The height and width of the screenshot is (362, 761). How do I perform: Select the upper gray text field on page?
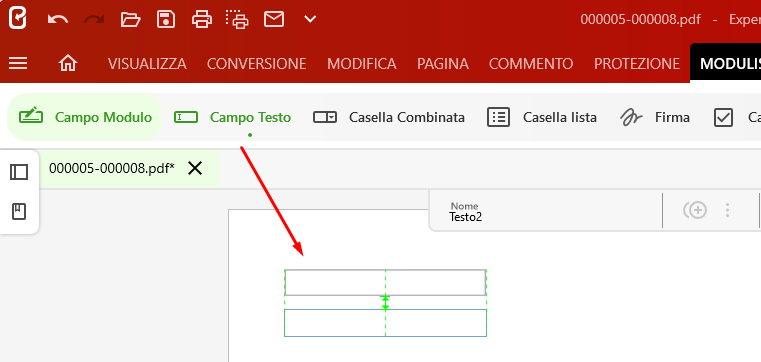[385, 282]
